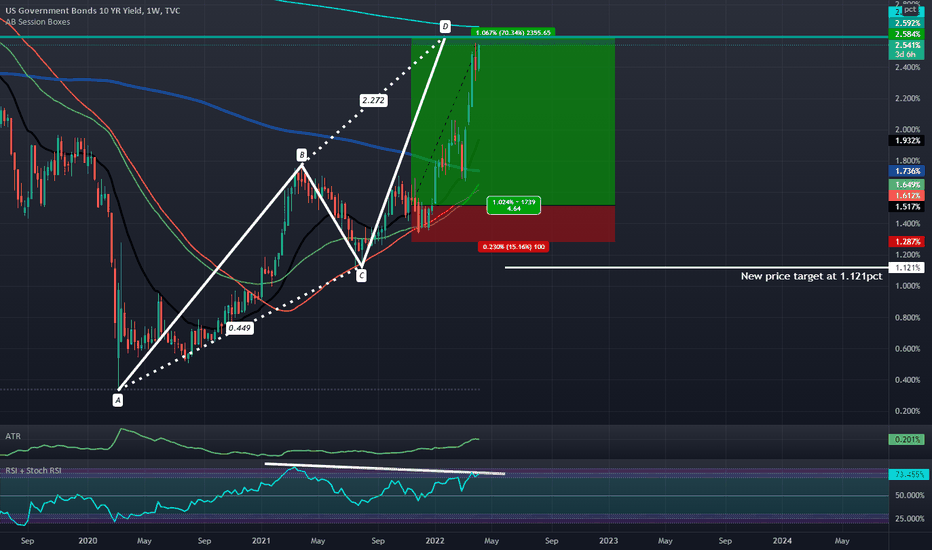This screenshot has height=550, width=932.
Task: Click the ATR value 0.201% label
Action: 906,439
